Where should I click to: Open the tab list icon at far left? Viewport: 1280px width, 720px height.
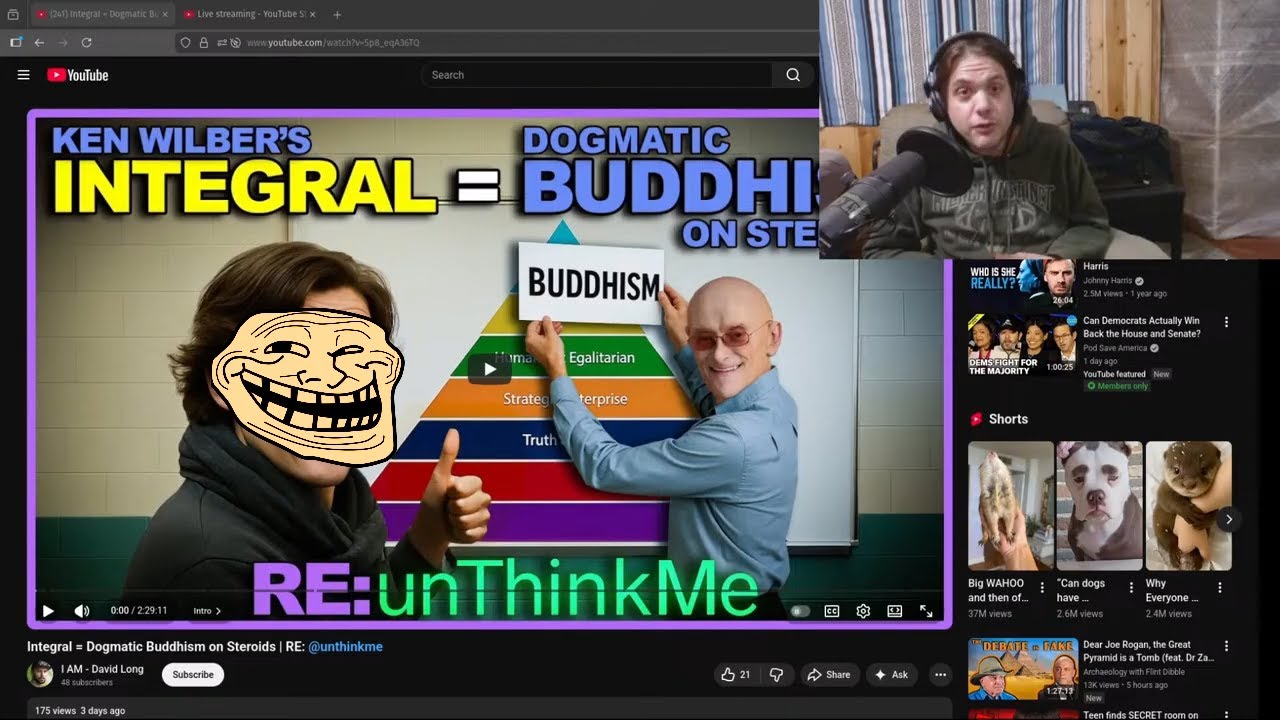13,14
